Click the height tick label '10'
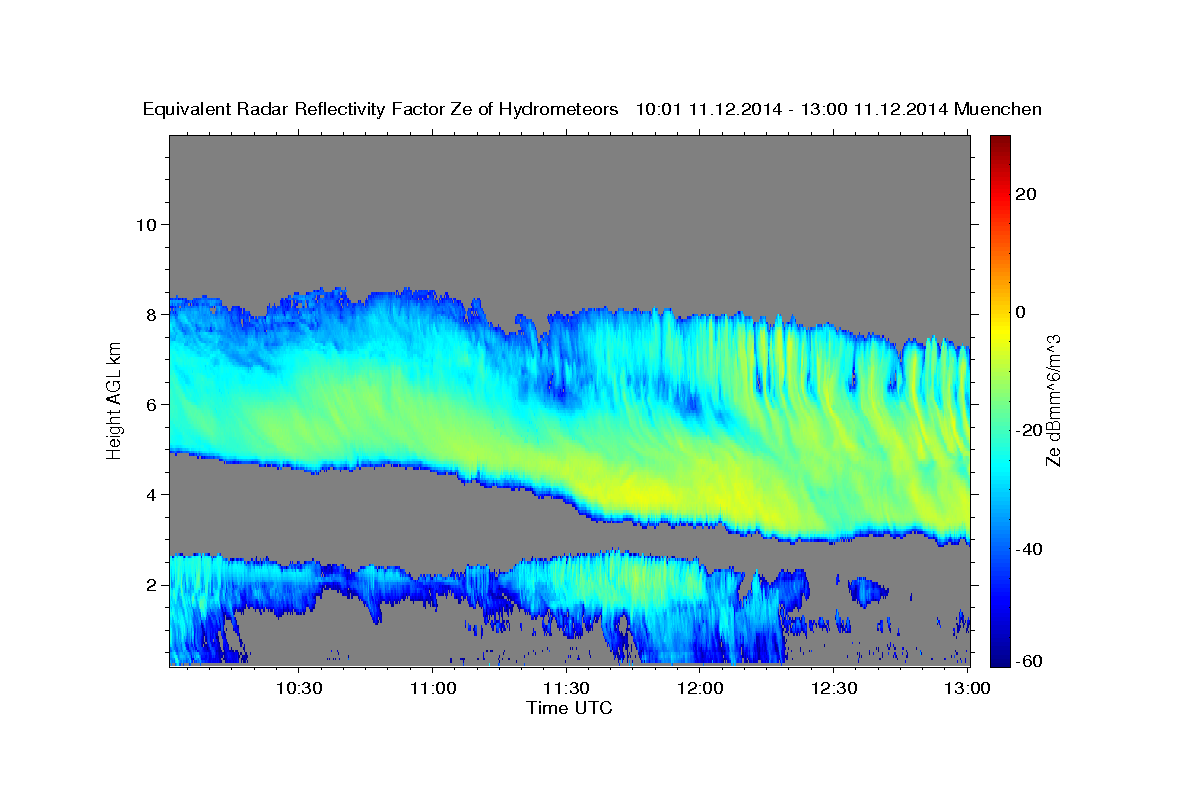1200x800 pixels. tap(146, 224)
